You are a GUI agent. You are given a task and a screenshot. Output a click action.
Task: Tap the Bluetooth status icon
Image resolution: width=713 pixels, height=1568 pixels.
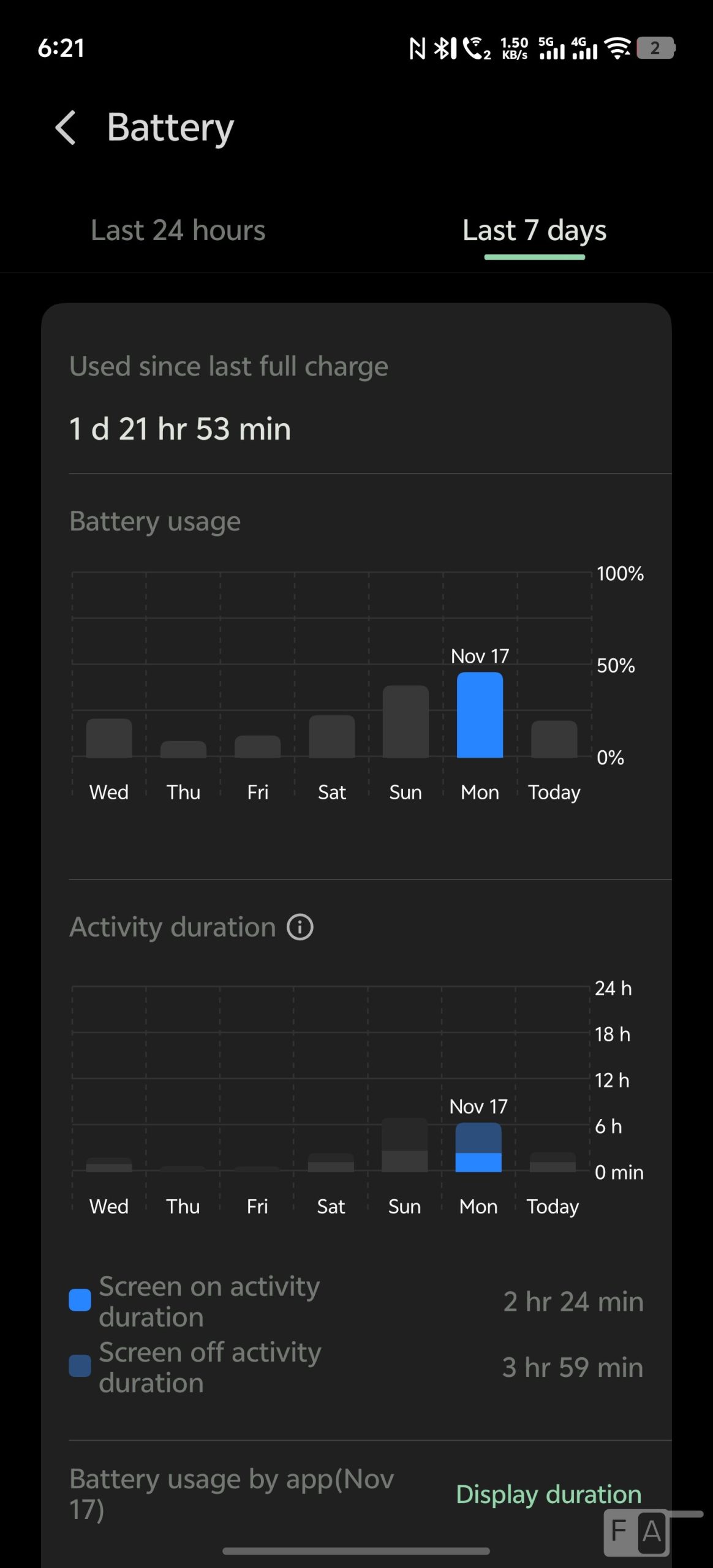click(445, 48)
